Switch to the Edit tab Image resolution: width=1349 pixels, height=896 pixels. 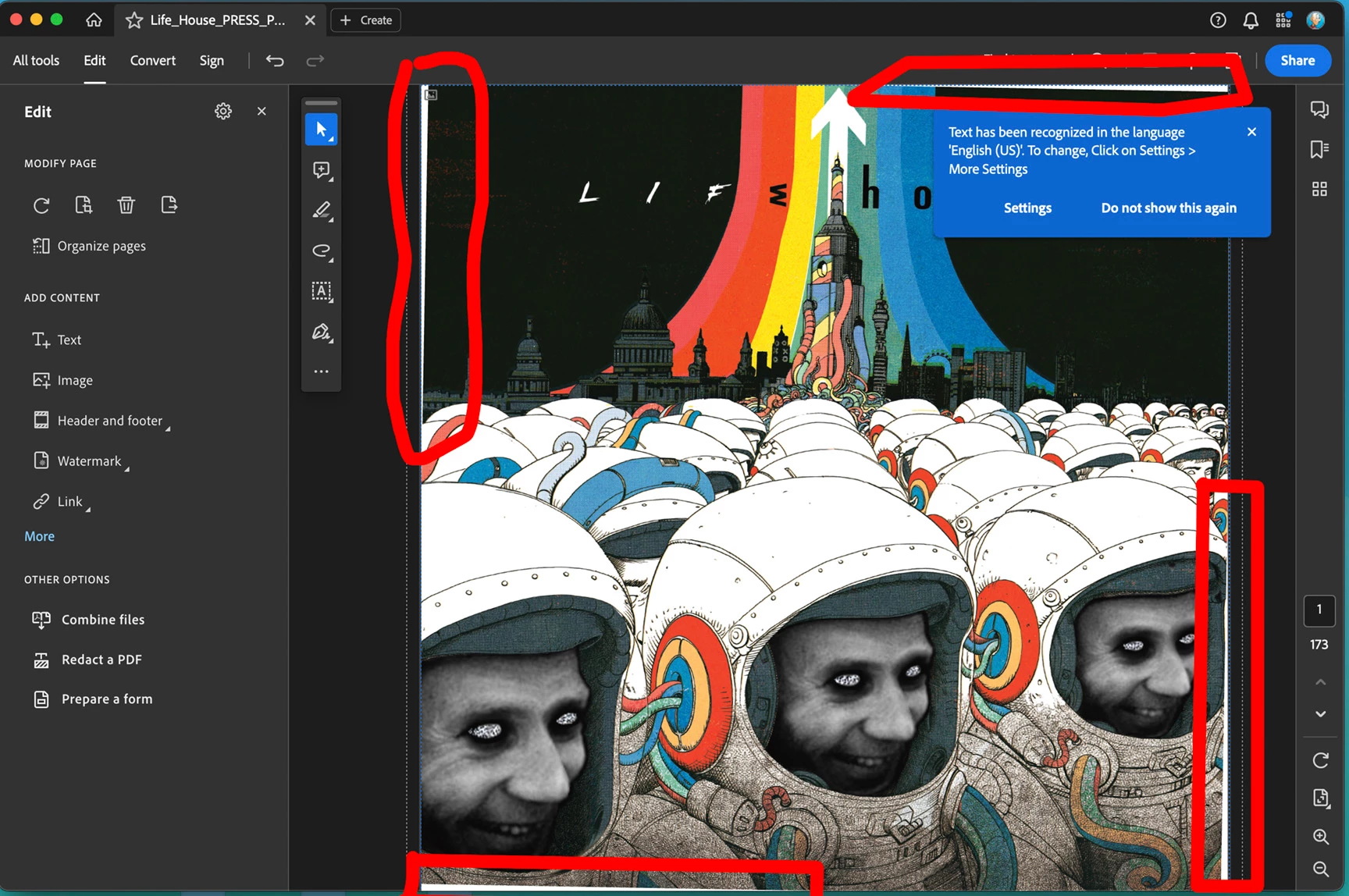pyautogui.click(x=94, y=60)
